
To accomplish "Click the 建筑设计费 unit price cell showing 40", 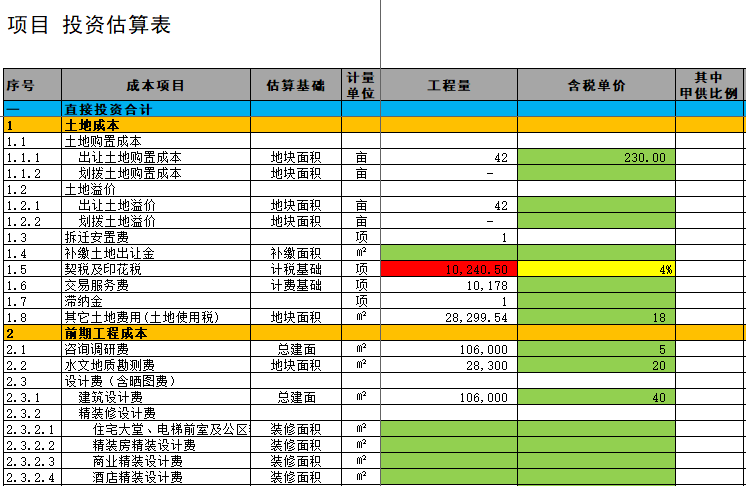I will tap(596, 397).
